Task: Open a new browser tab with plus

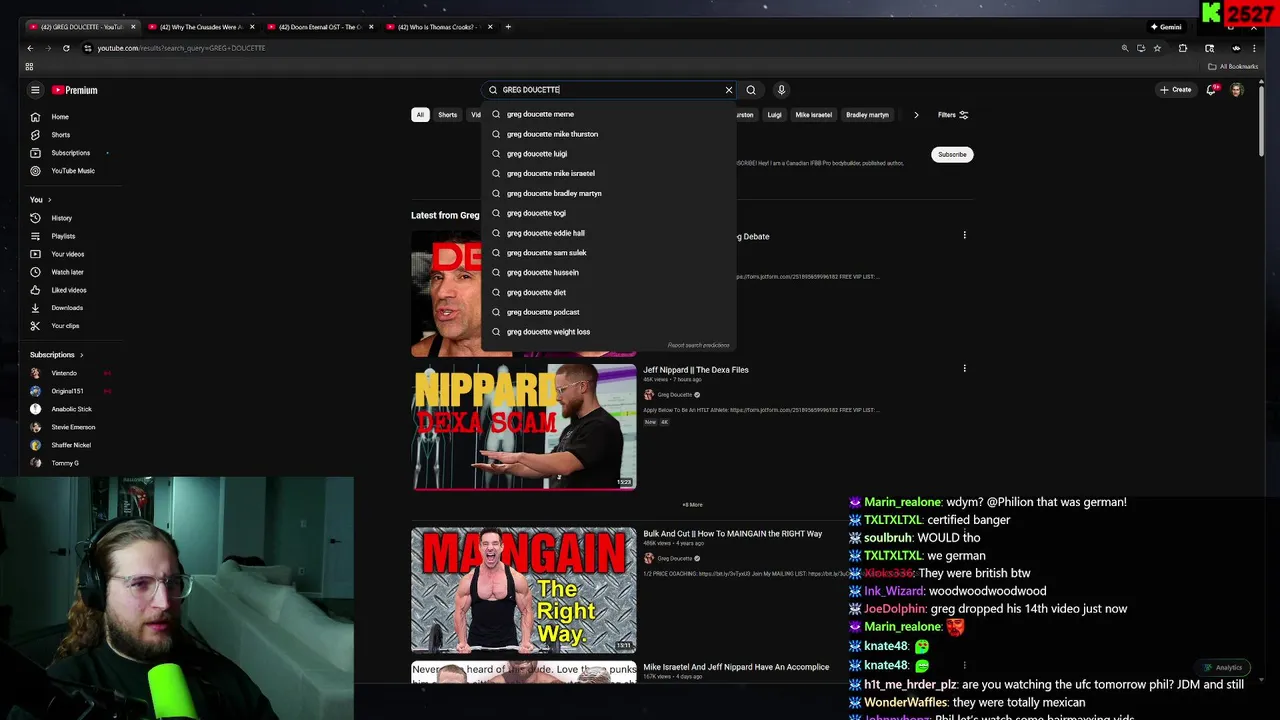Action: pos(508,27)
